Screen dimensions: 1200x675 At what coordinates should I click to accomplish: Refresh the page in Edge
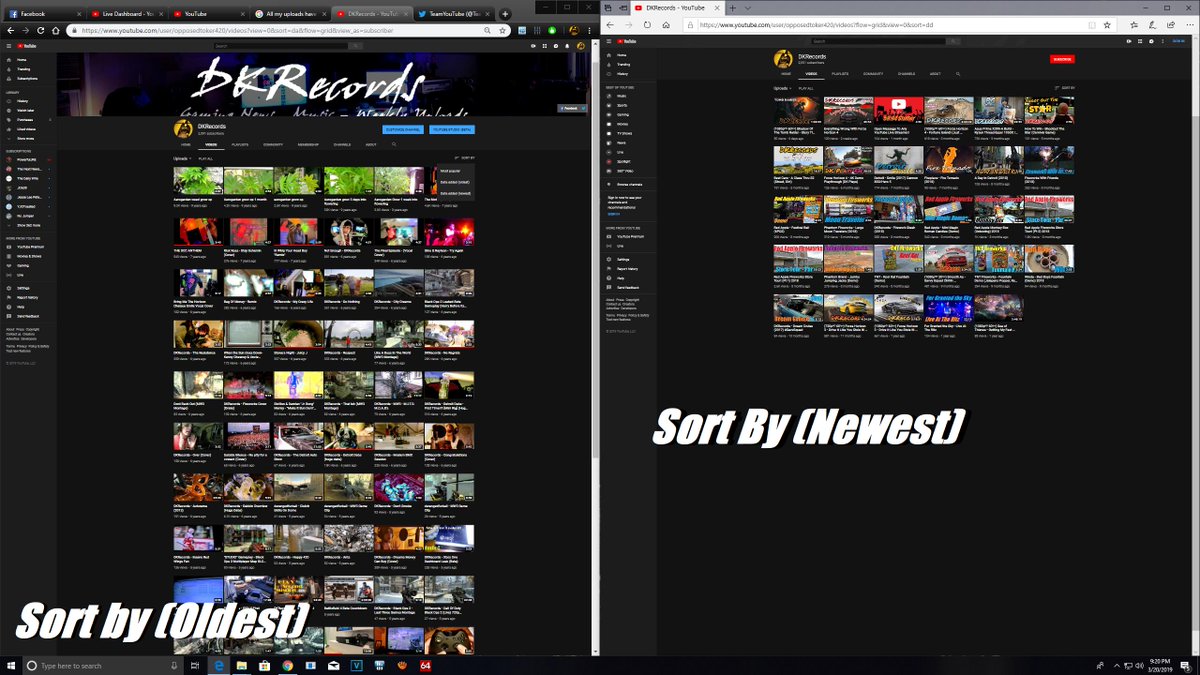click(645, 24)
